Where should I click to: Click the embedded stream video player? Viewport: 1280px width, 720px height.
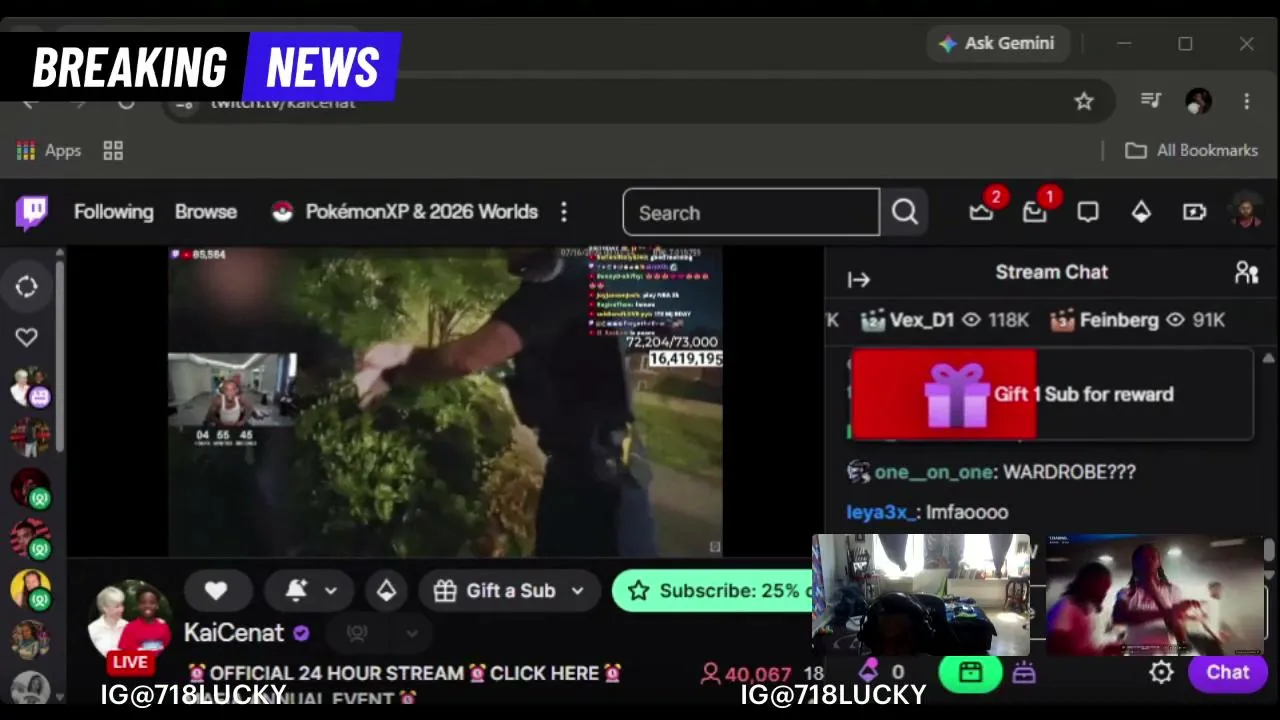(445, 401)
